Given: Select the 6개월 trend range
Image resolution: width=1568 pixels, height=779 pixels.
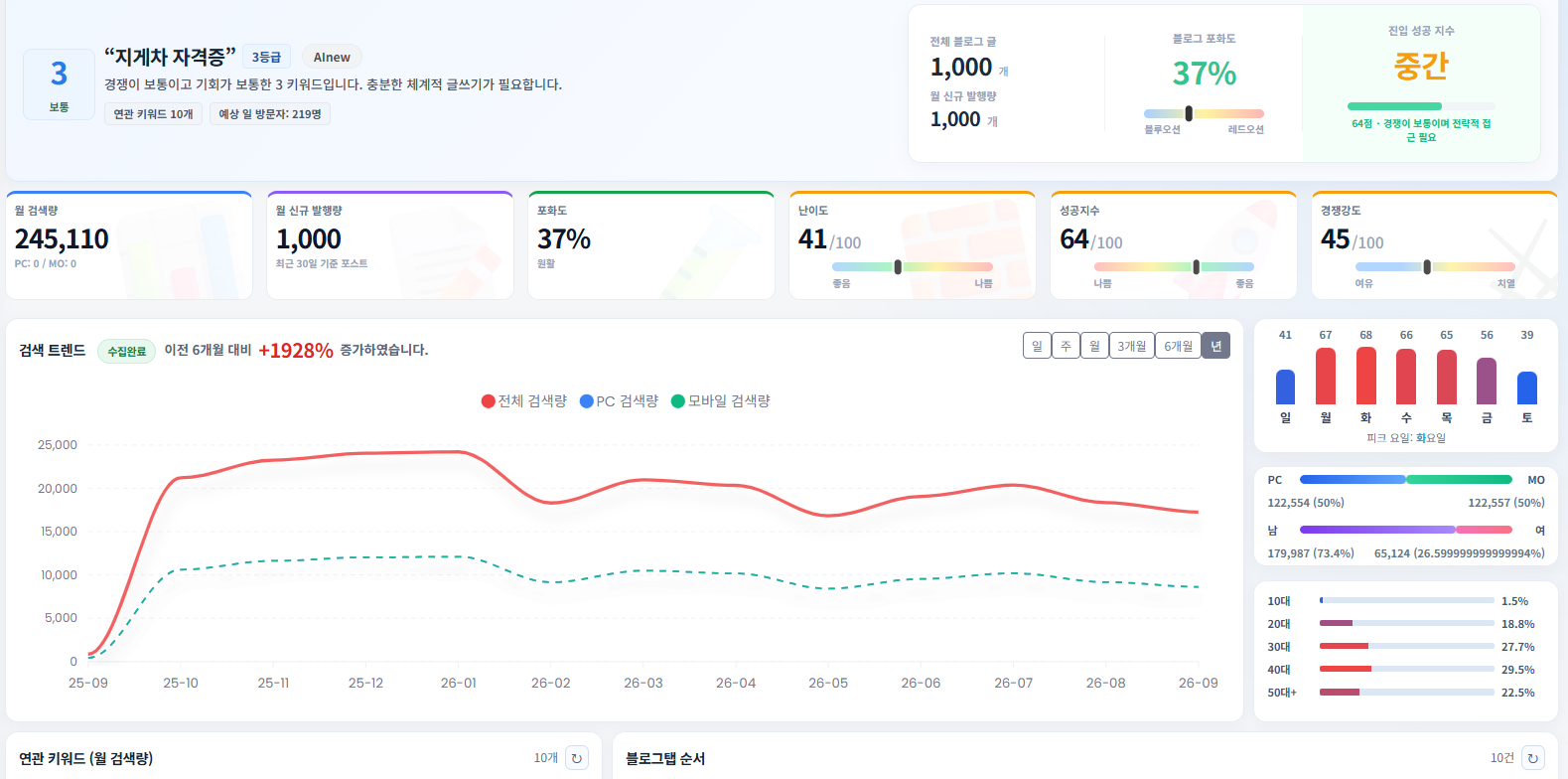Looking at the screenshot, I should (1178, 346).
